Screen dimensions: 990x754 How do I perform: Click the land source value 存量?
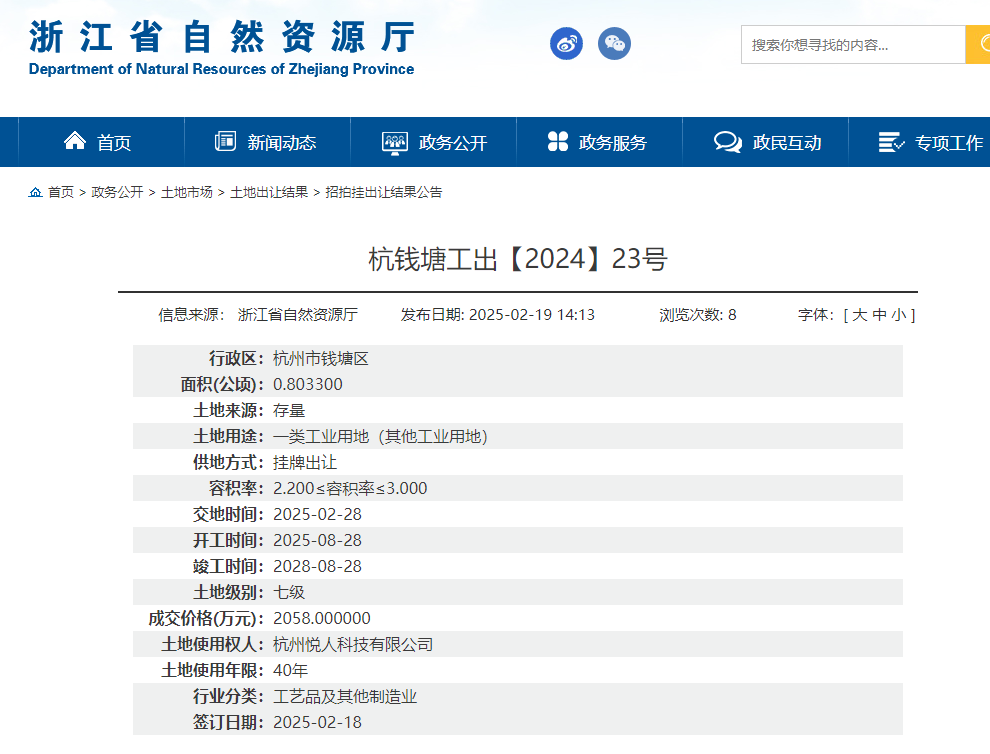(289, 410)
